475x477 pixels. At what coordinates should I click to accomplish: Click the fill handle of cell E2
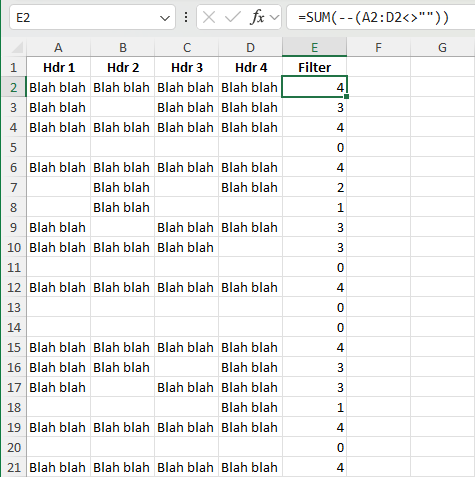(x=347, y=97)
